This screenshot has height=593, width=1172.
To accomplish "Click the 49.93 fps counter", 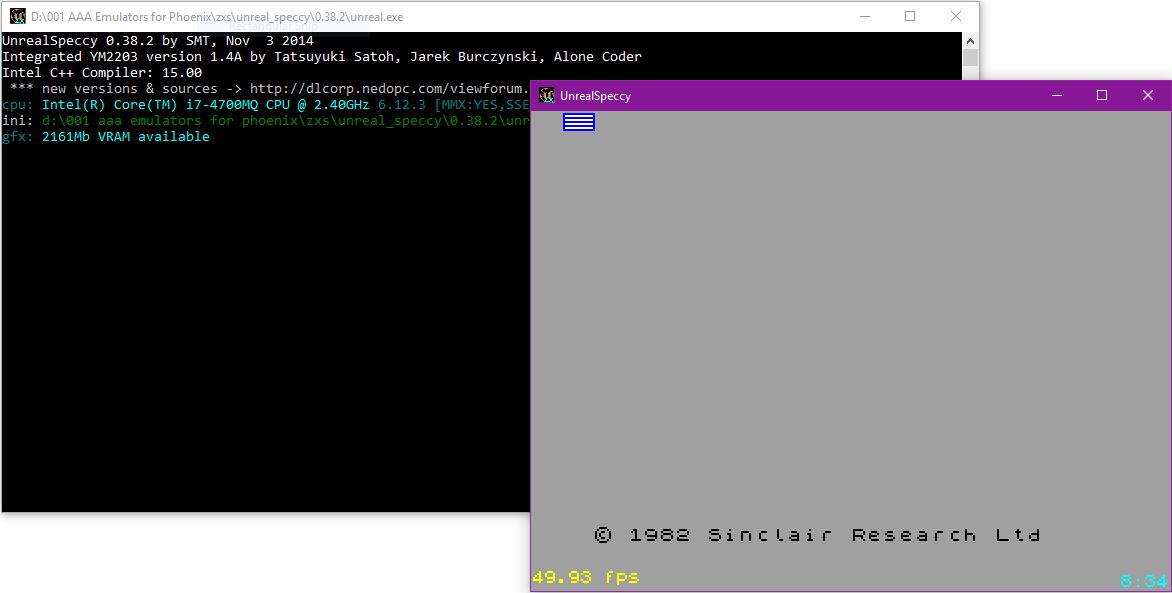I will tap(585, 577).
